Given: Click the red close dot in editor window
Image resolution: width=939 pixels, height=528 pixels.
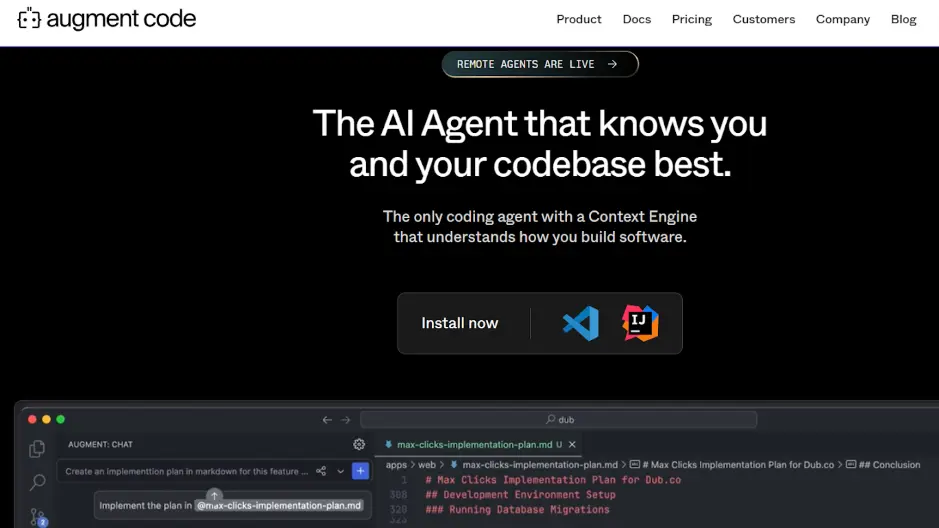Looking at the screenshot, I should (x=32, y=420).
